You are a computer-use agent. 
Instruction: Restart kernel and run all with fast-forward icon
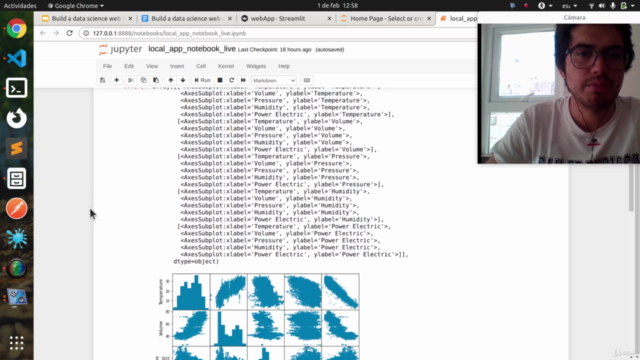(243, 80)
